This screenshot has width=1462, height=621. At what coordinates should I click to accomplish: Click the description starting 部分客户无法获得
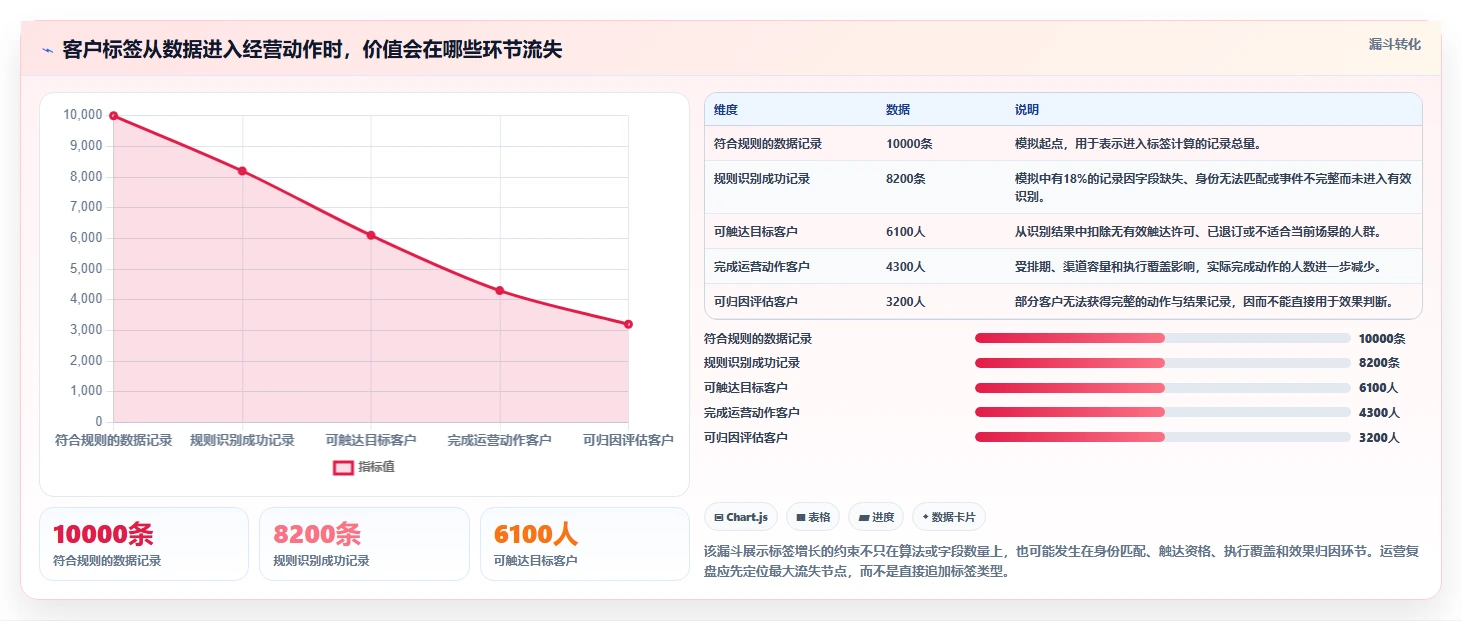1204,302
